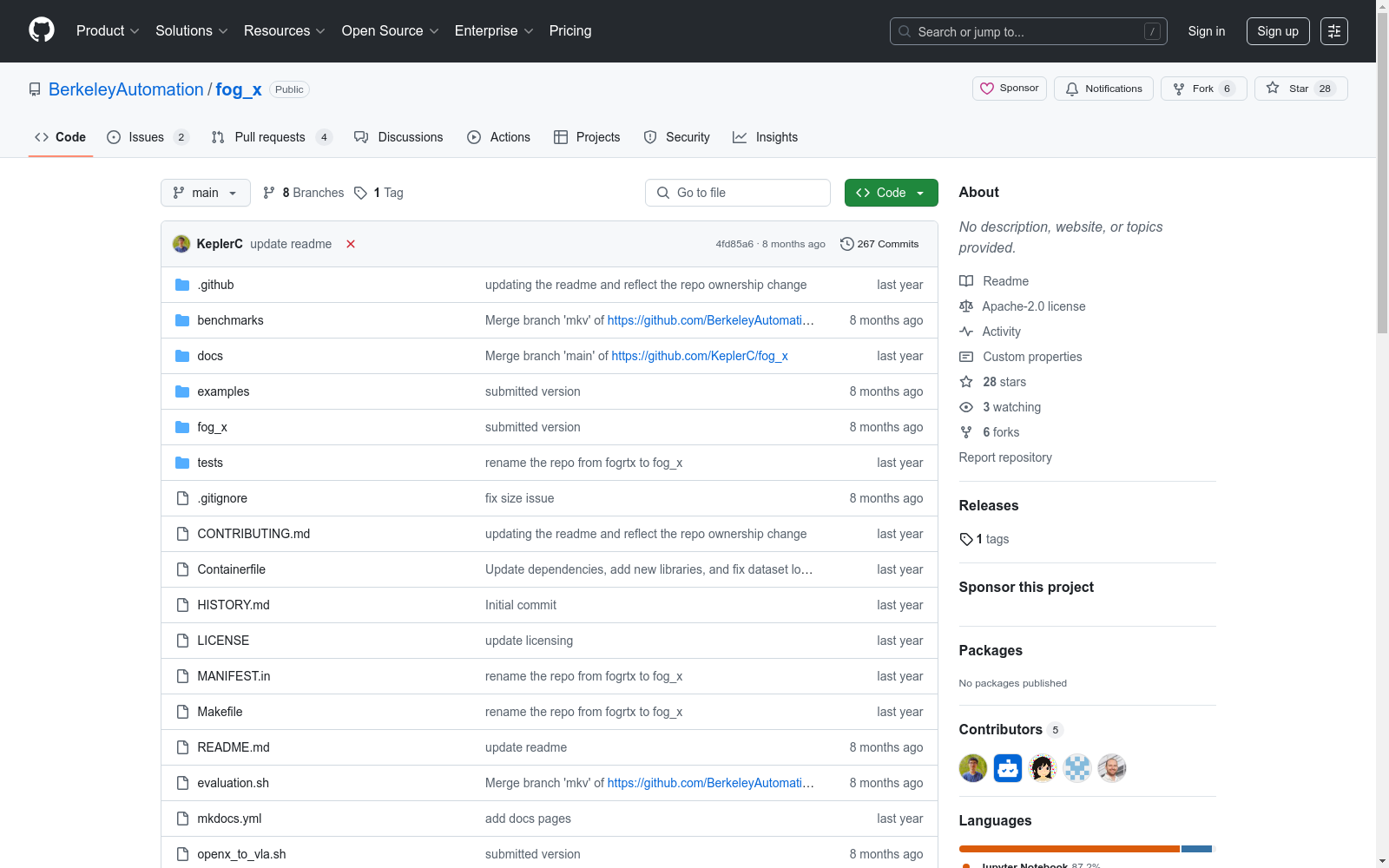Open the Pricing link
The width and height of the screenshot is (1389, 868).
click(x=570, y=31)
